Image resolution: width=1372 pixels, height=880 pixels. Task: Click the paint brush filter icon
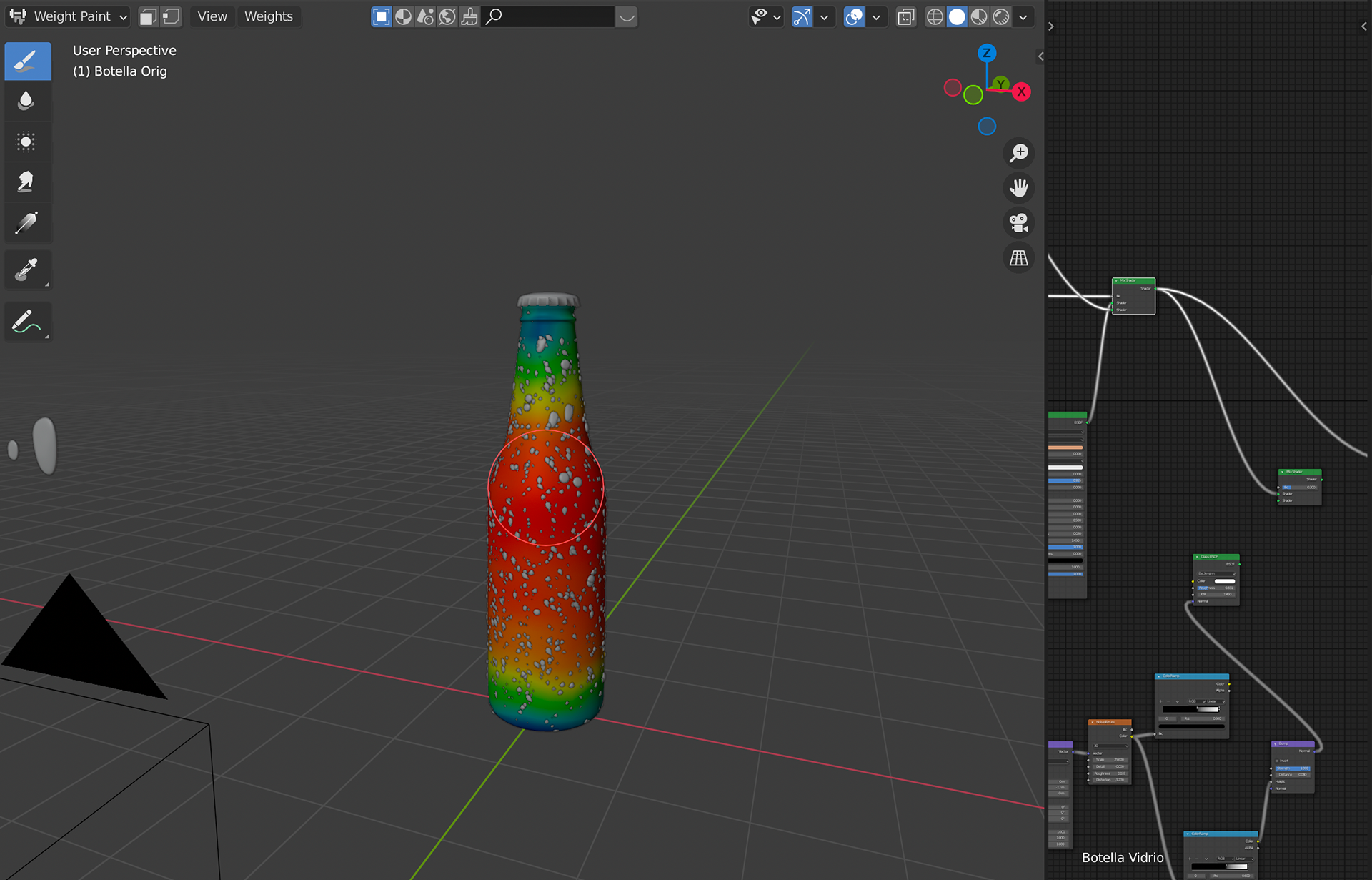469,16
